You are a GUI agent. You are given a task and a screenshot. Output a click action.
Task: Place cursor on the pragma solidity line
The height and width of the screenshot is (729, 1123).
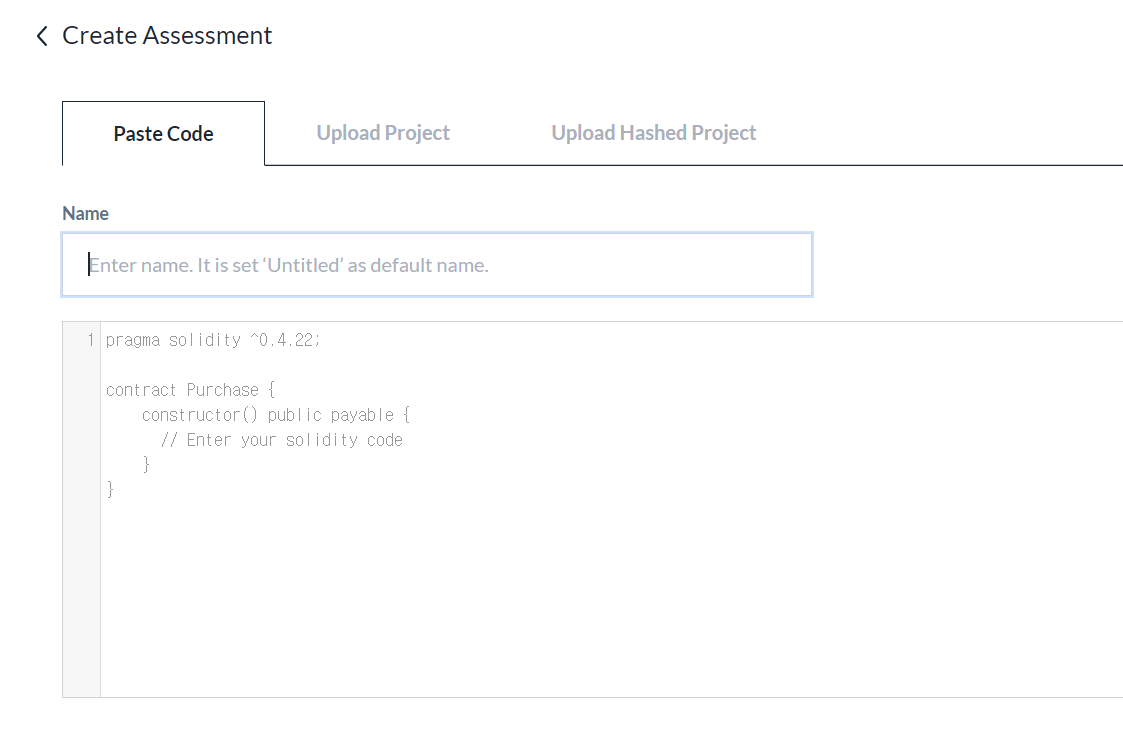[x=213, y=340]
